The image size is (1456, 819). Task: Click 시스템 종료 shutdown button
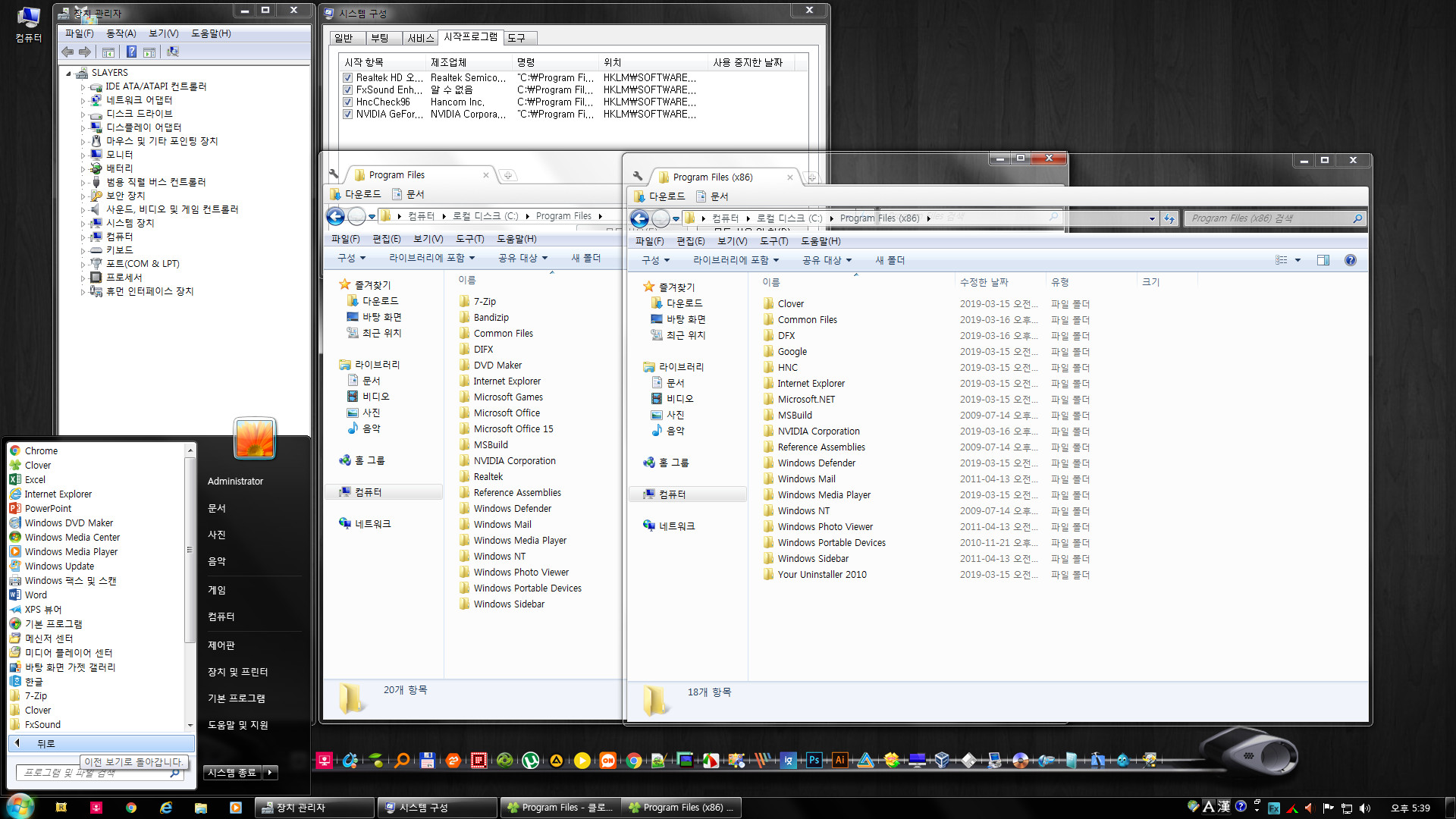(x=232, y=772)
